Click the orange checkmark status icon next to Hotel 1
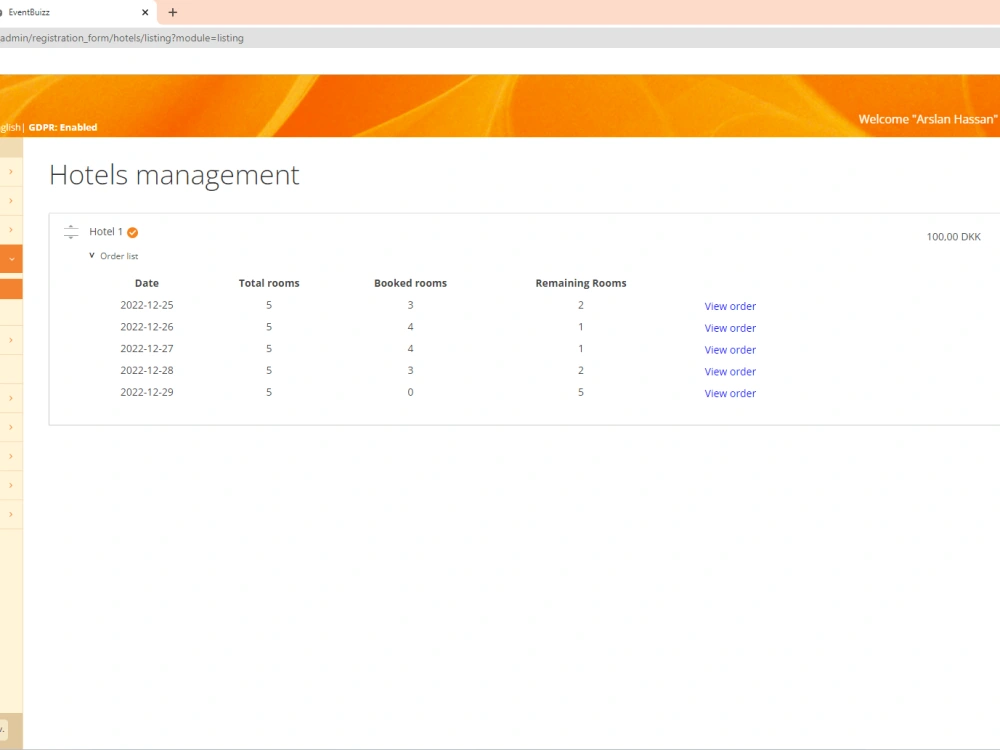The width and height of the screenshot is (1000, 750). click(133, 233)
